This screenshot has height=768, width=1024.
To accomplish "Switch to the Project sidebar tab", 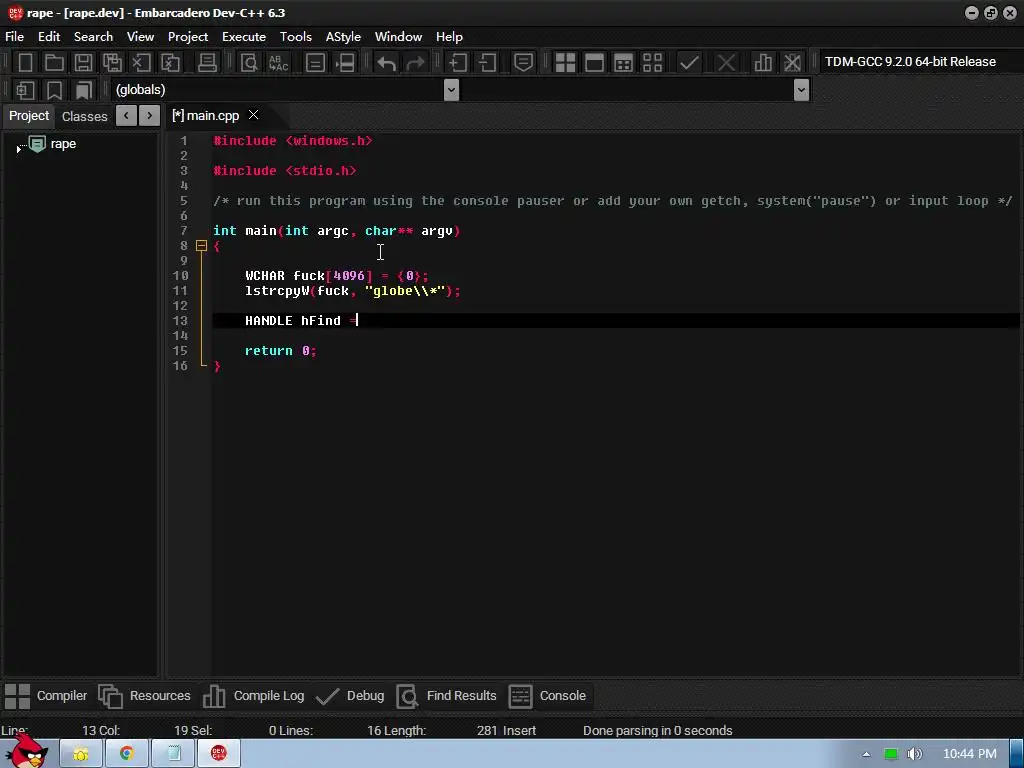I will coord(29,116).
